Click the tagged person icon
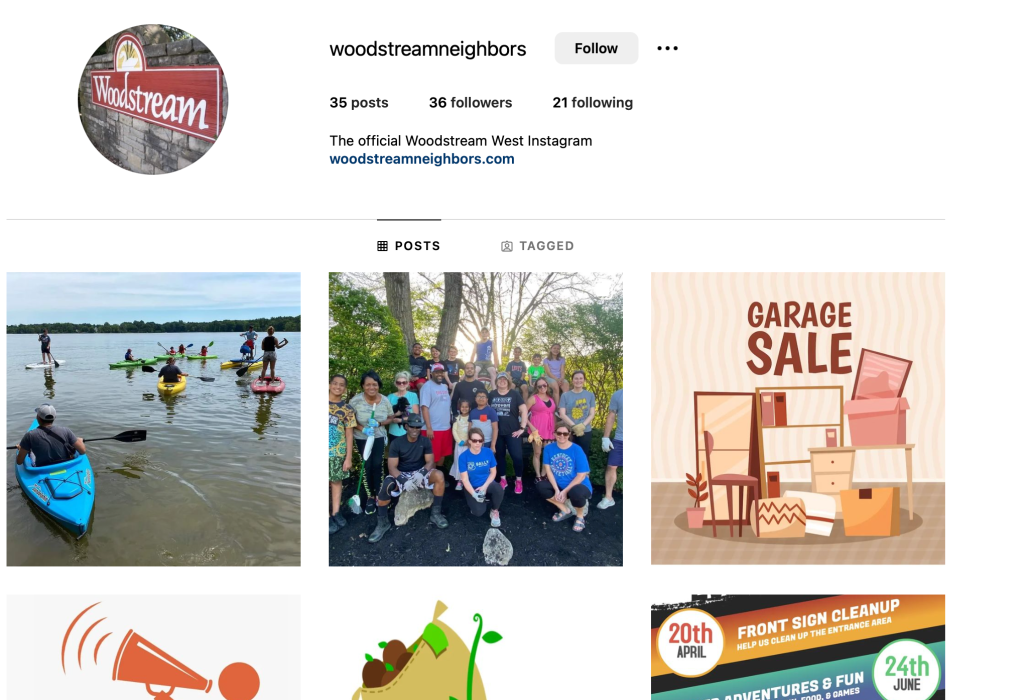Screen dimensions: 1023x700 (x=506, y=246)
